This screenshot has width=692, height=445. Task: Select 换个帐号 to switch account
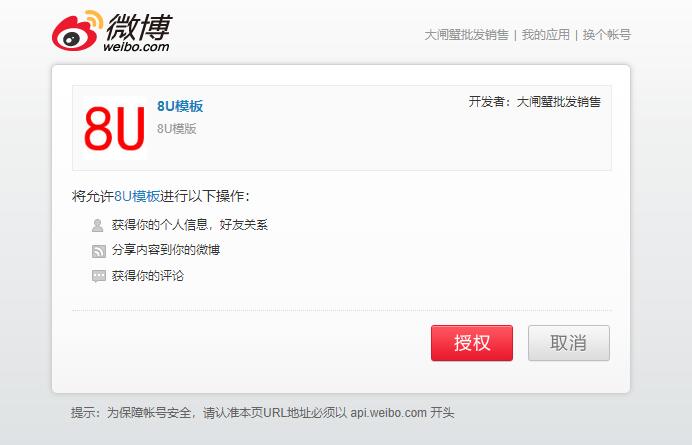pos(607,34)
